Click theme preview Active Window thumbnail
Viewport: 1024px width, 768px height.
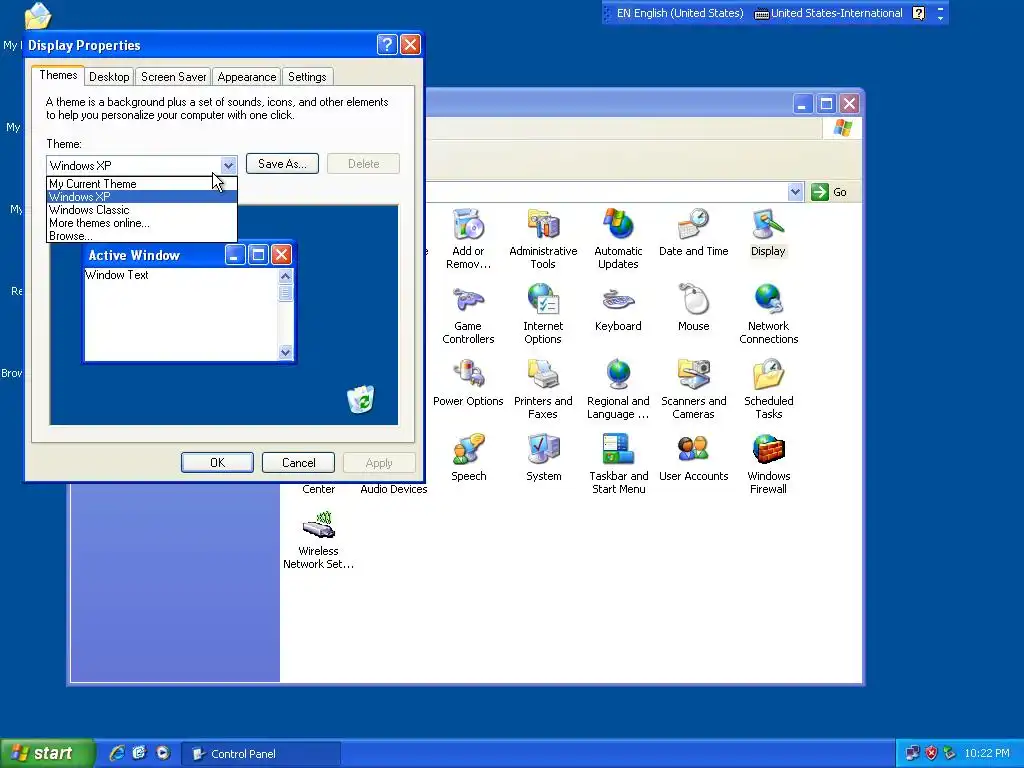(x=189, y=303)
